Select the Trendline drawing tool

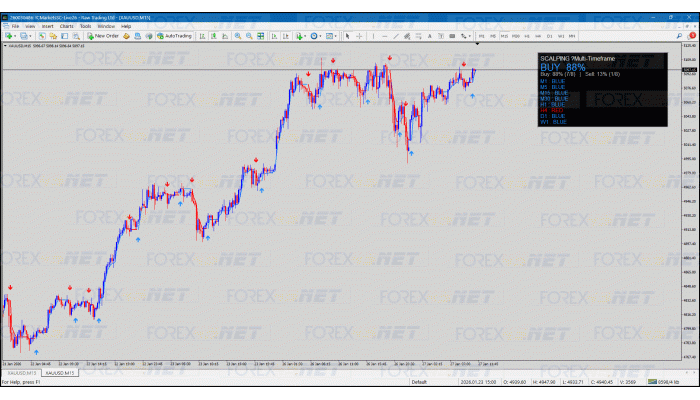point(395,36)
